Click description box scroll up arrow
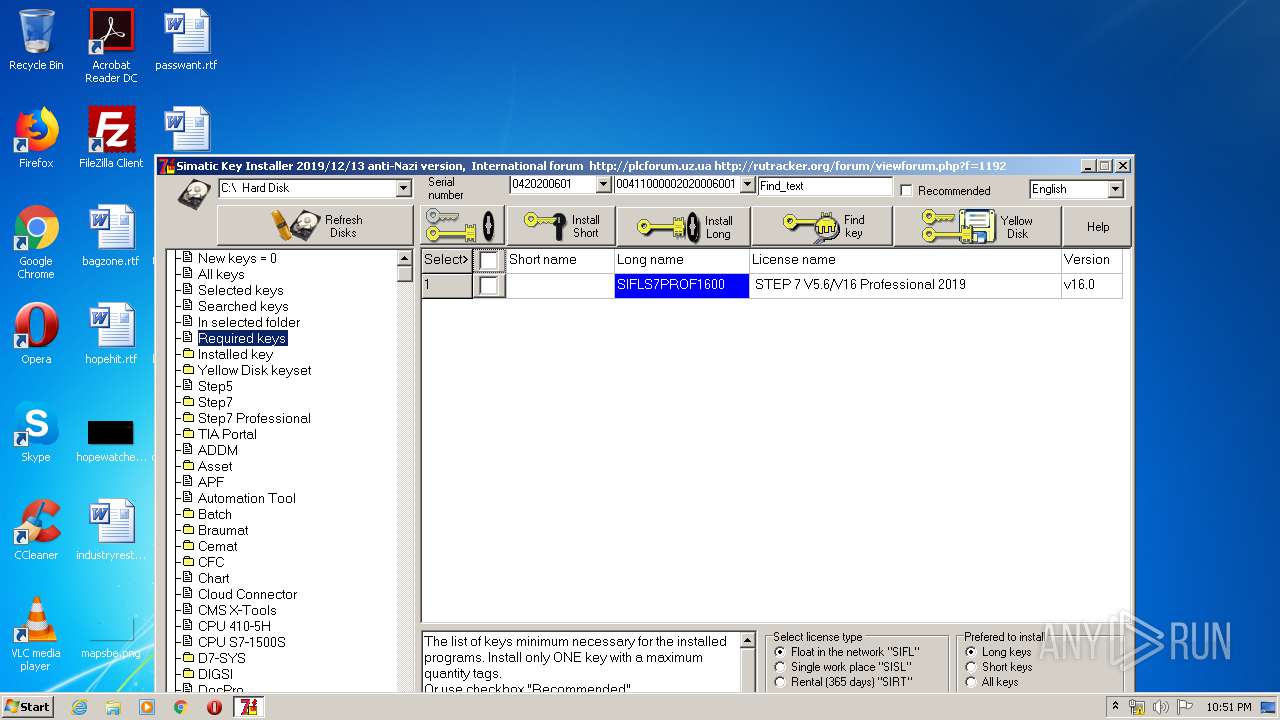This screenshot has width=1280, height=720. [x=748, y=640]
